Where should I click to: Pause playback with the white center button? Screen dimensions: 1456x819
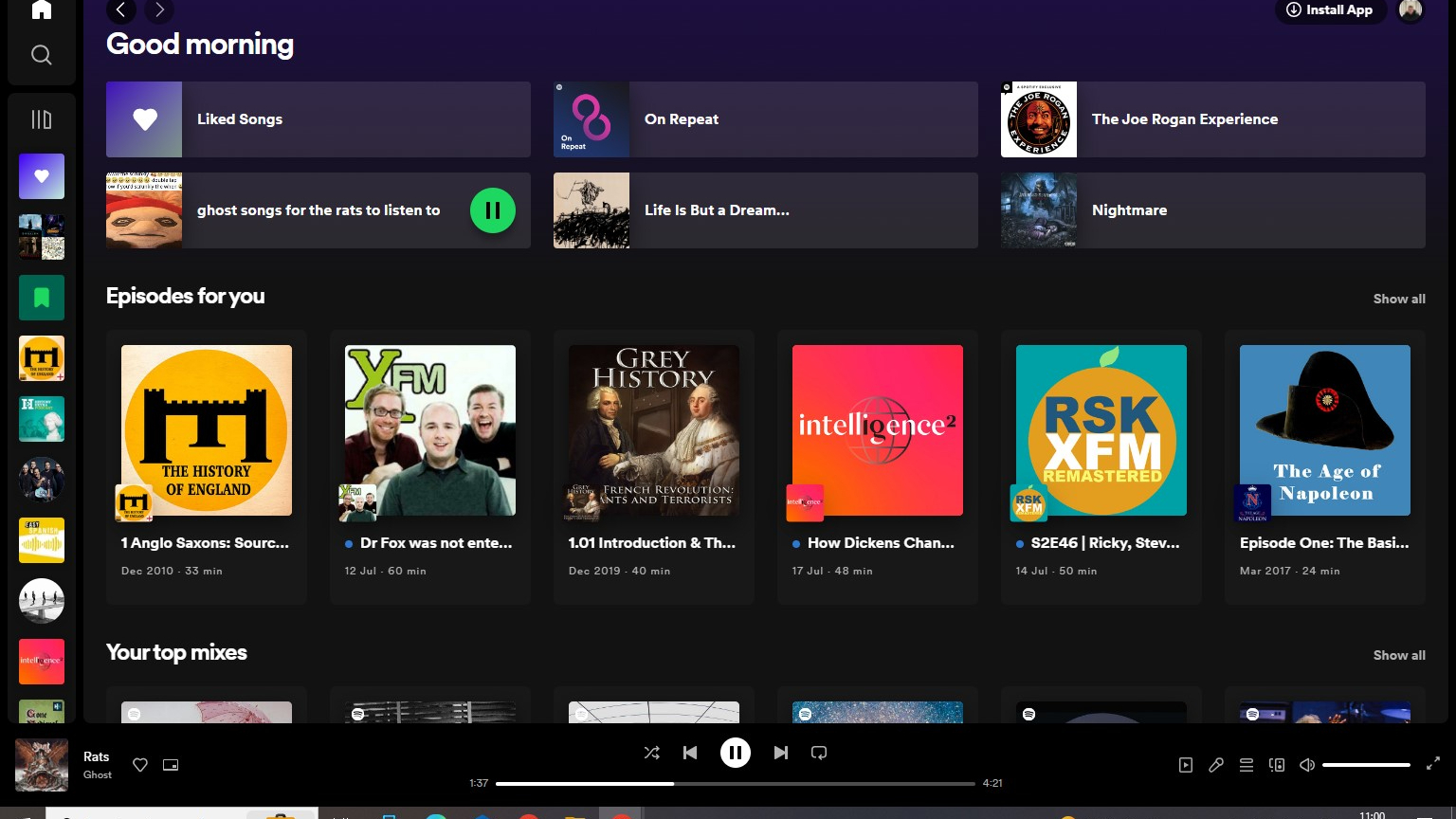tap(736, 753)
